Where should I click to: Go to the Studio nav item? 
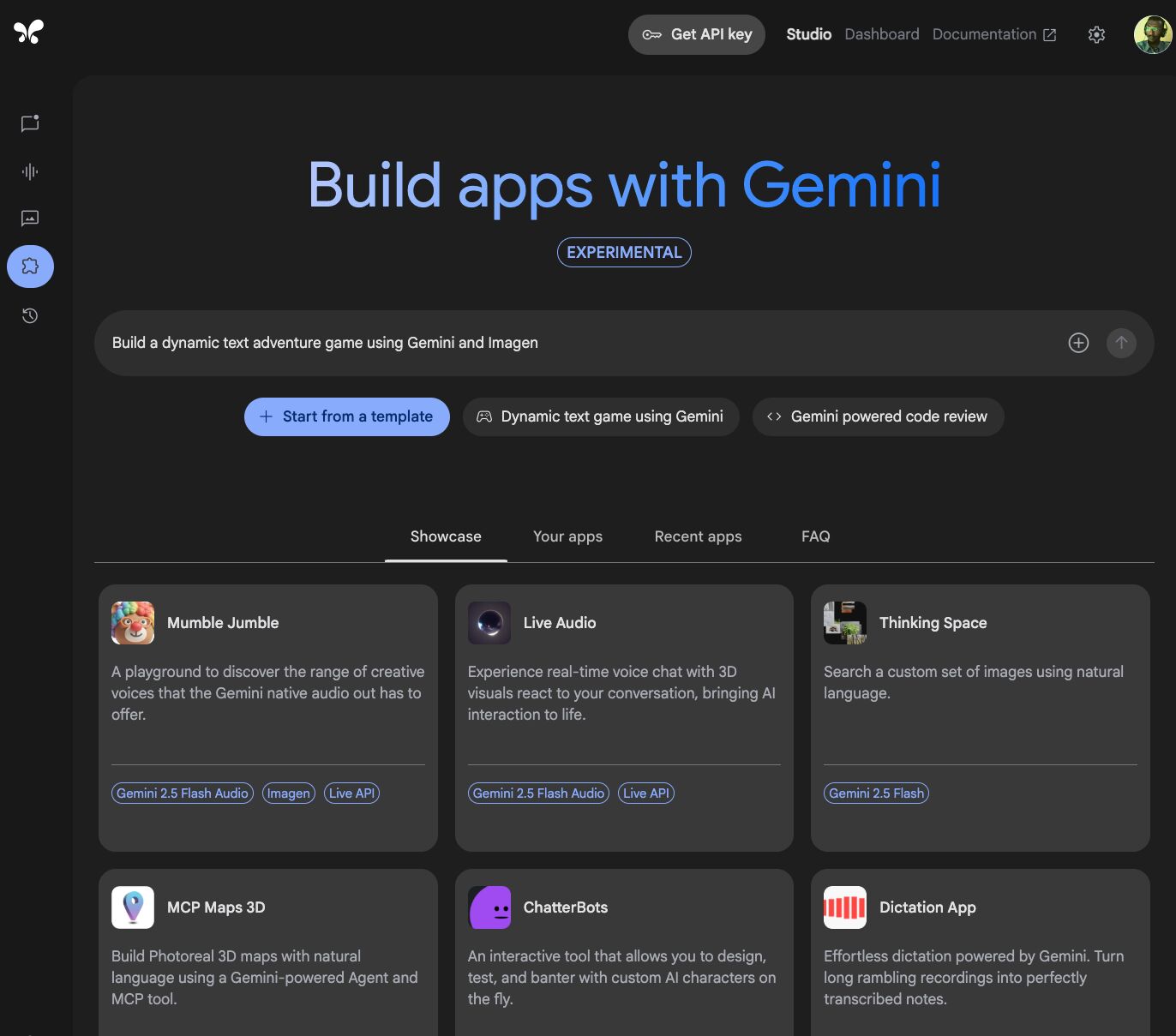809,34
